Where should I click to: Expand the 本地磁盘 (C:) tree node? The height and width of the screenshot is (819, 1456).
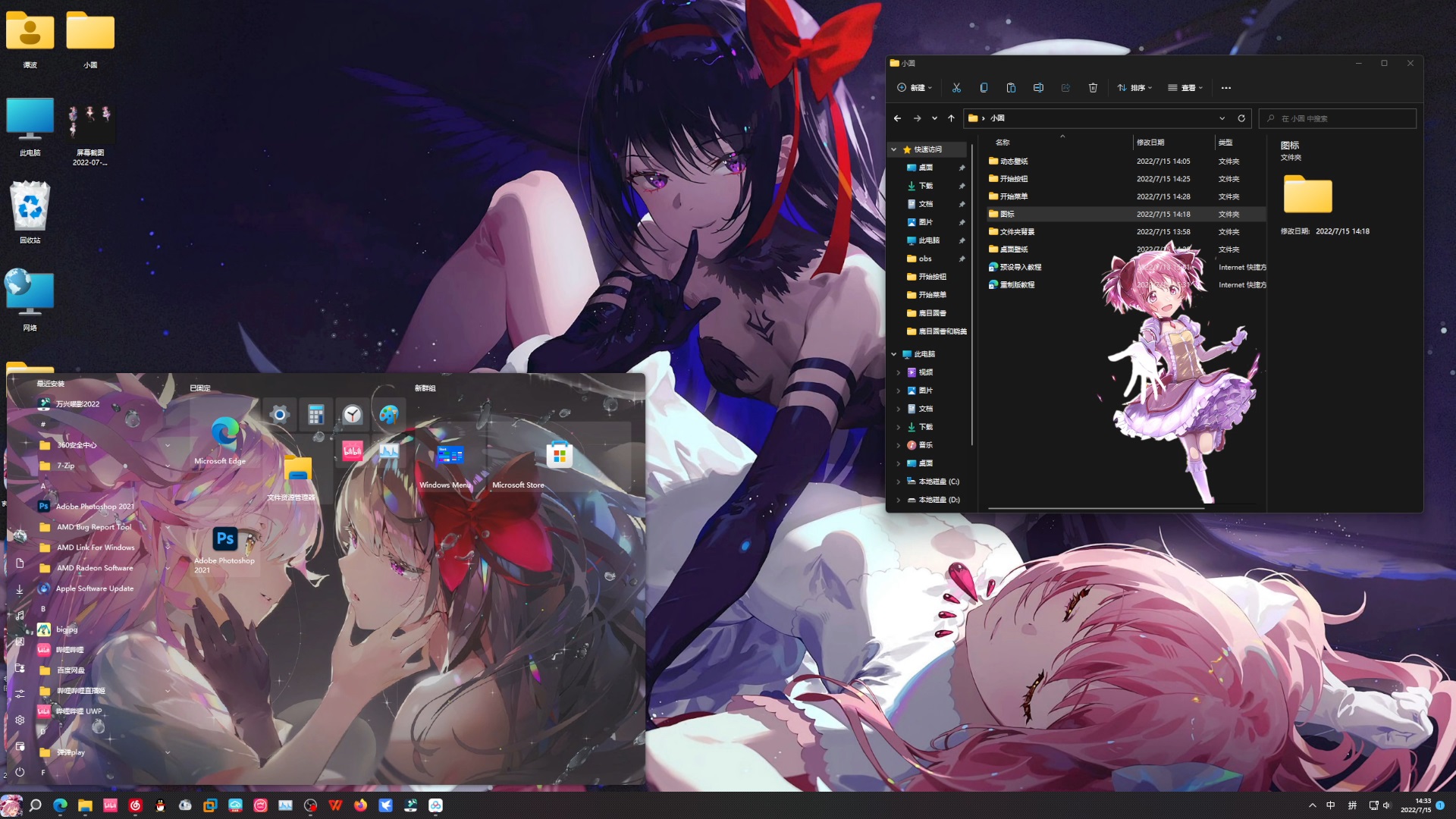[899, 482]
